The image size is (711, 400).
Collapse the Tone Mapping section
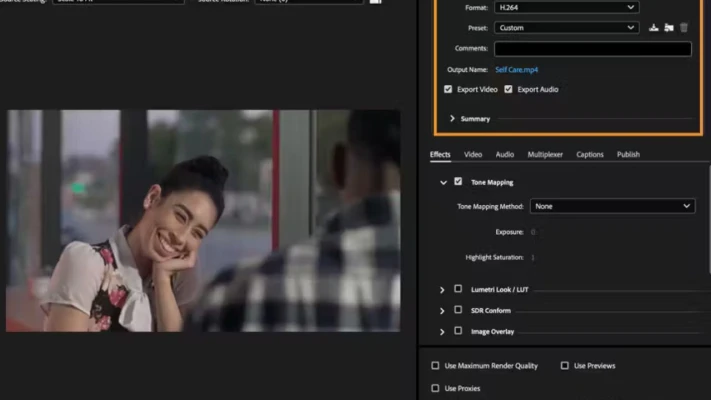443,182
